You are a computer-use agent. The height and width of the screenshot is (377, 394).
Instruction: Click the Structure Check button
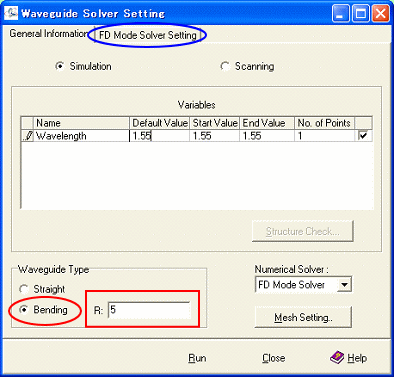(302, 231)
